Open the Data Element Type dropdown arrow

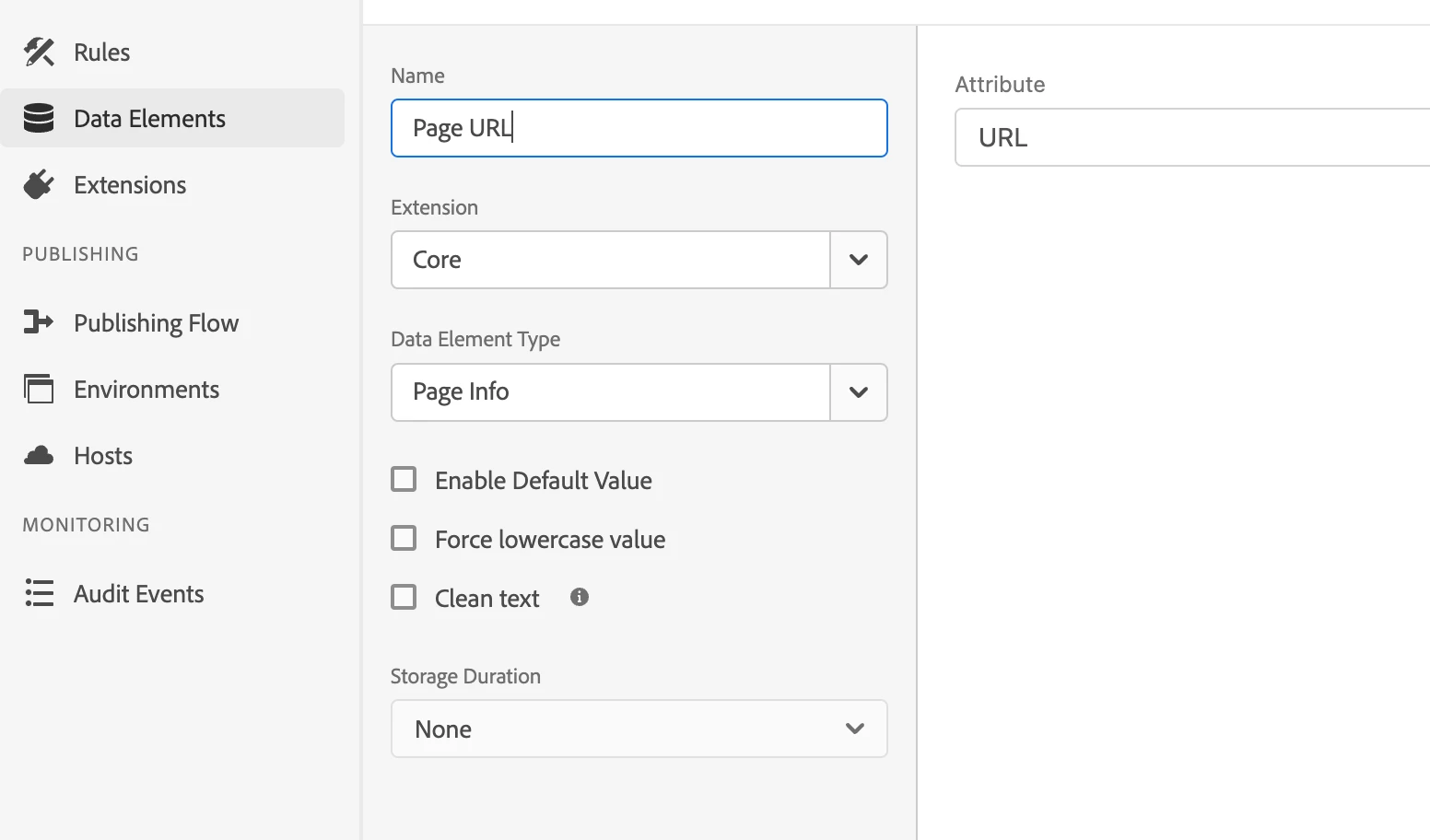(859, 392)
